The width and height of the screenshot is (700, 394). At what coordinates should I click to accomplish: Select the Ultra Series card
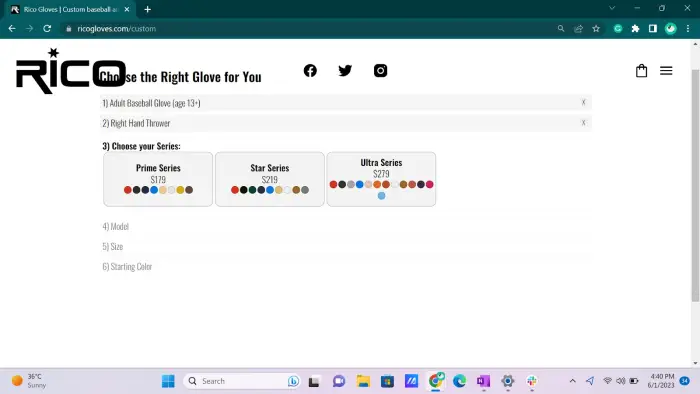381,179
